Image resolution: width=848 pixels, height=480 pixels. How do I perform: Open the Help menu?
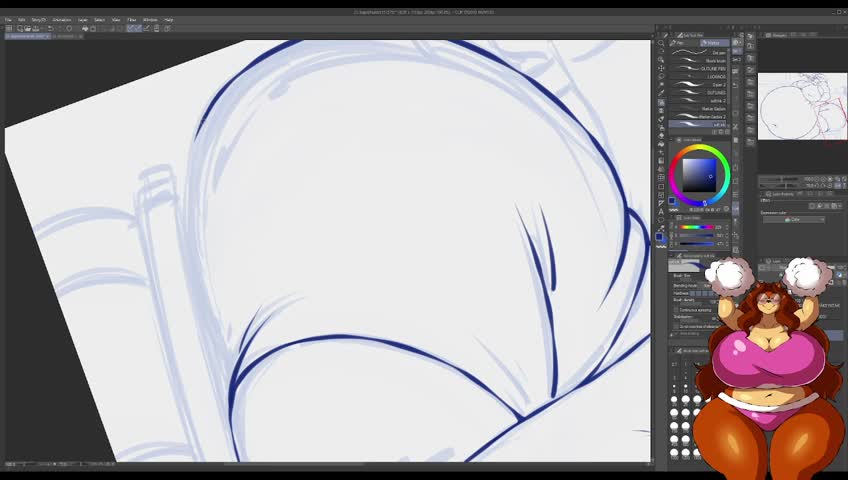tap(168, 20)
